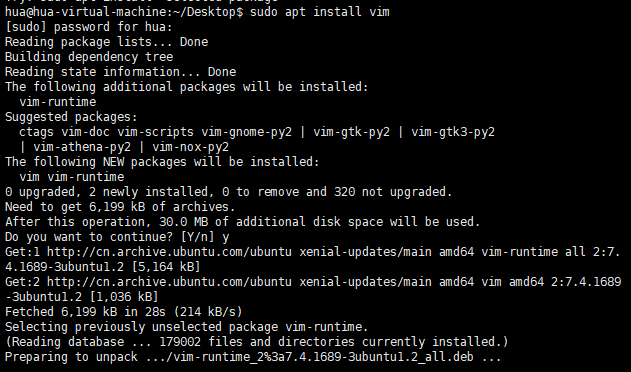Screen dimensions: 631x372
Task: Click the '[Y/n]' confirmation prompt text
Action: click(x=197, y=237)
